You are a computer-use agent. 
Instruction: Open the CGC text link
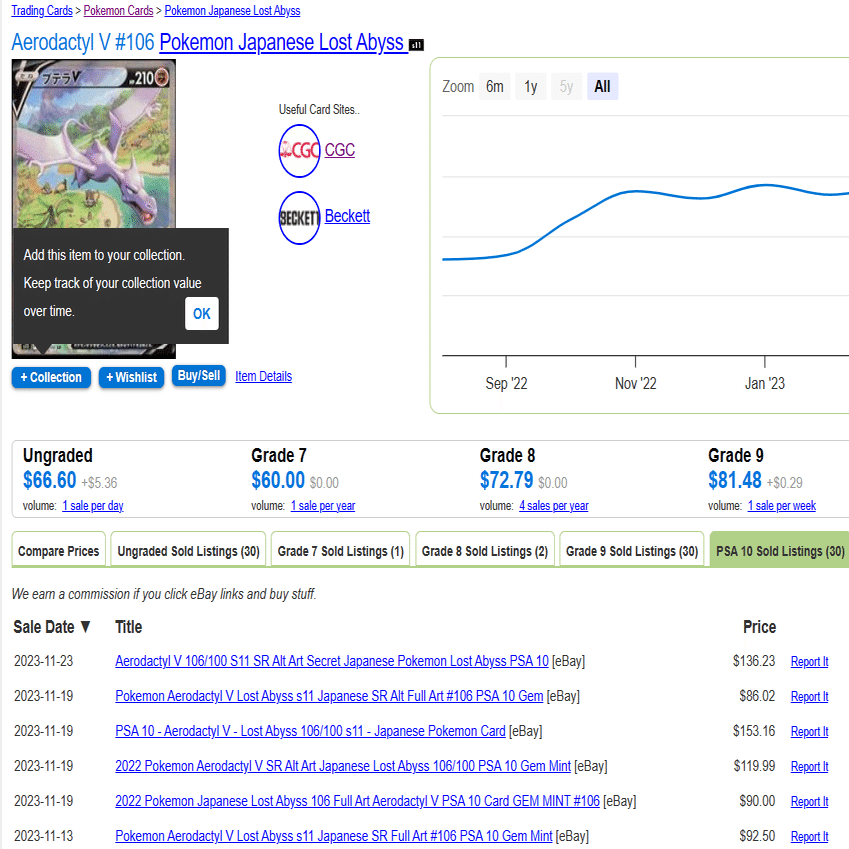point(339,149)
